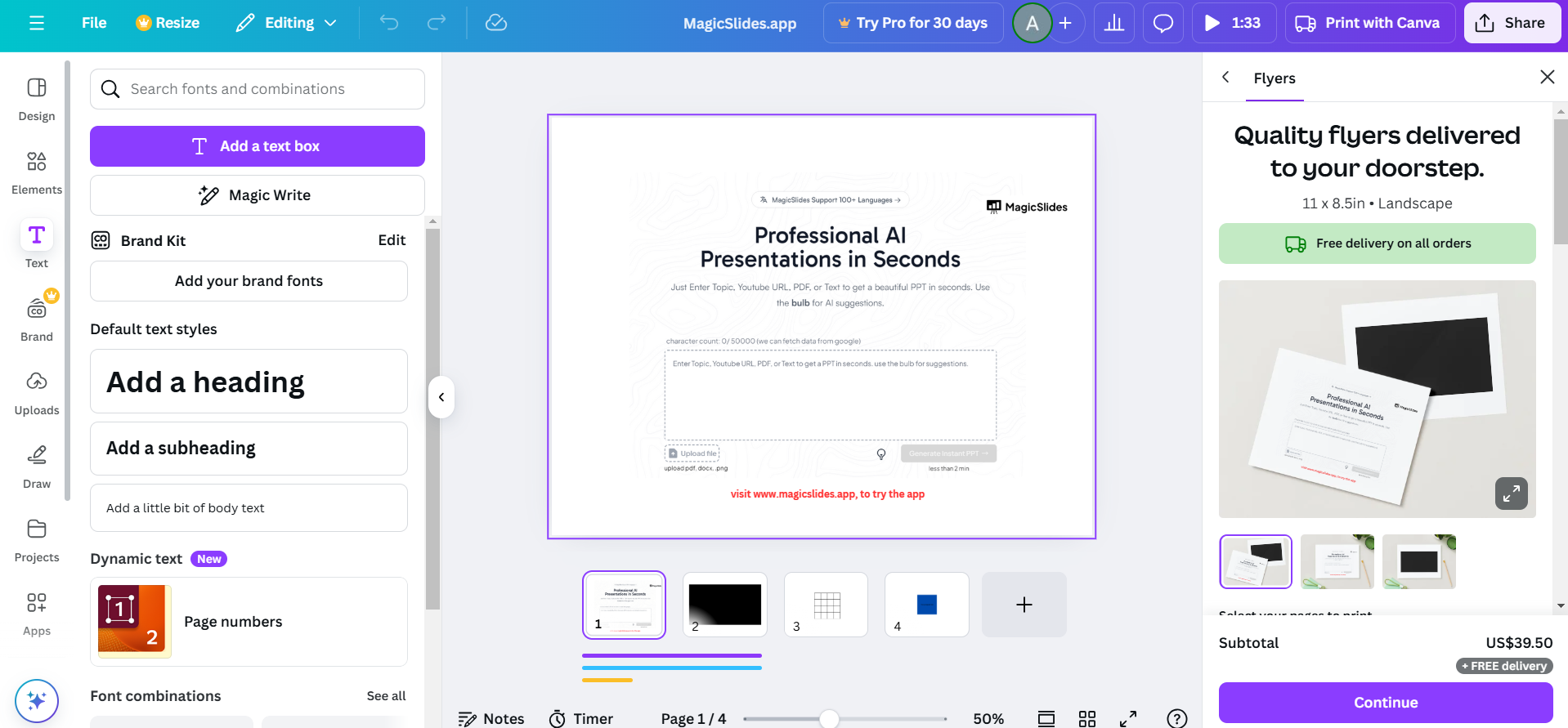Select page 2 black thumbnail

pos(725,605)
